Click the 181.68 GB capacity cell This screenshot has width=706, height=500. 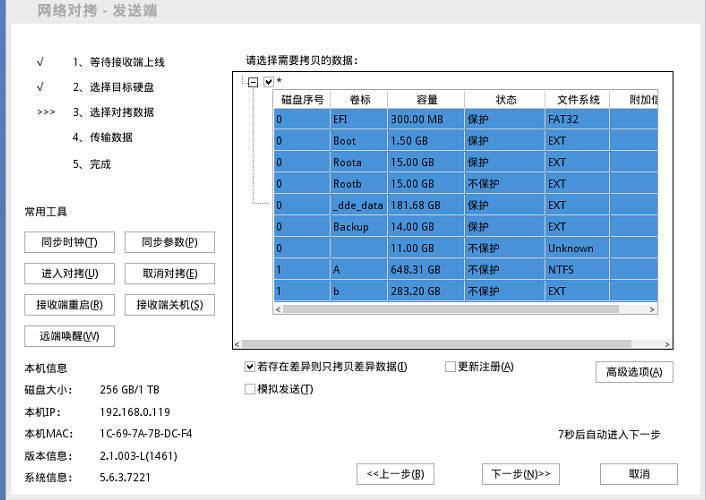pyautogui.click(x=425, y=205)
